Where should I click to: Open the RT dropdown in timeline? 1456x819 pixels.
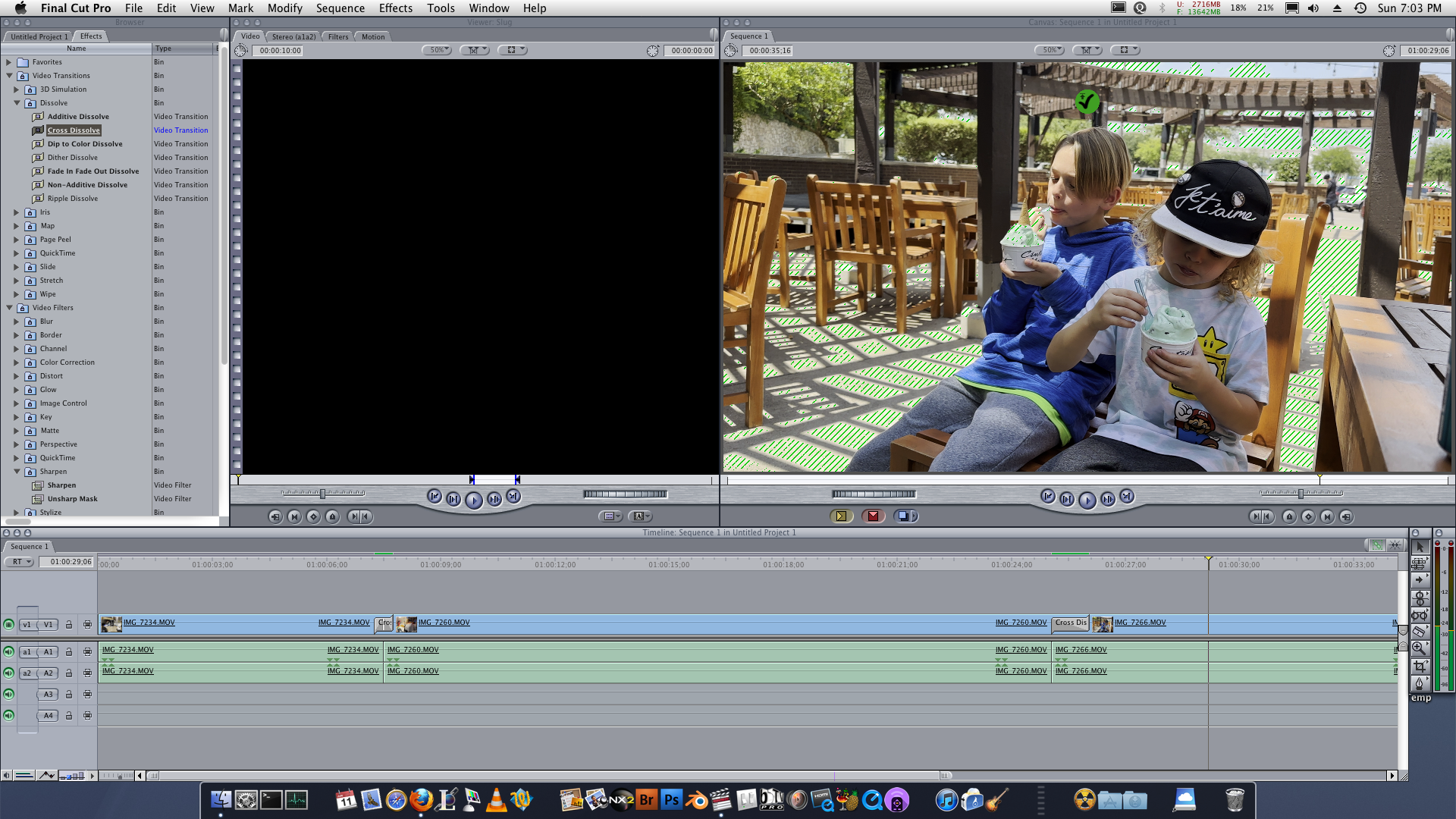[20, 562]
